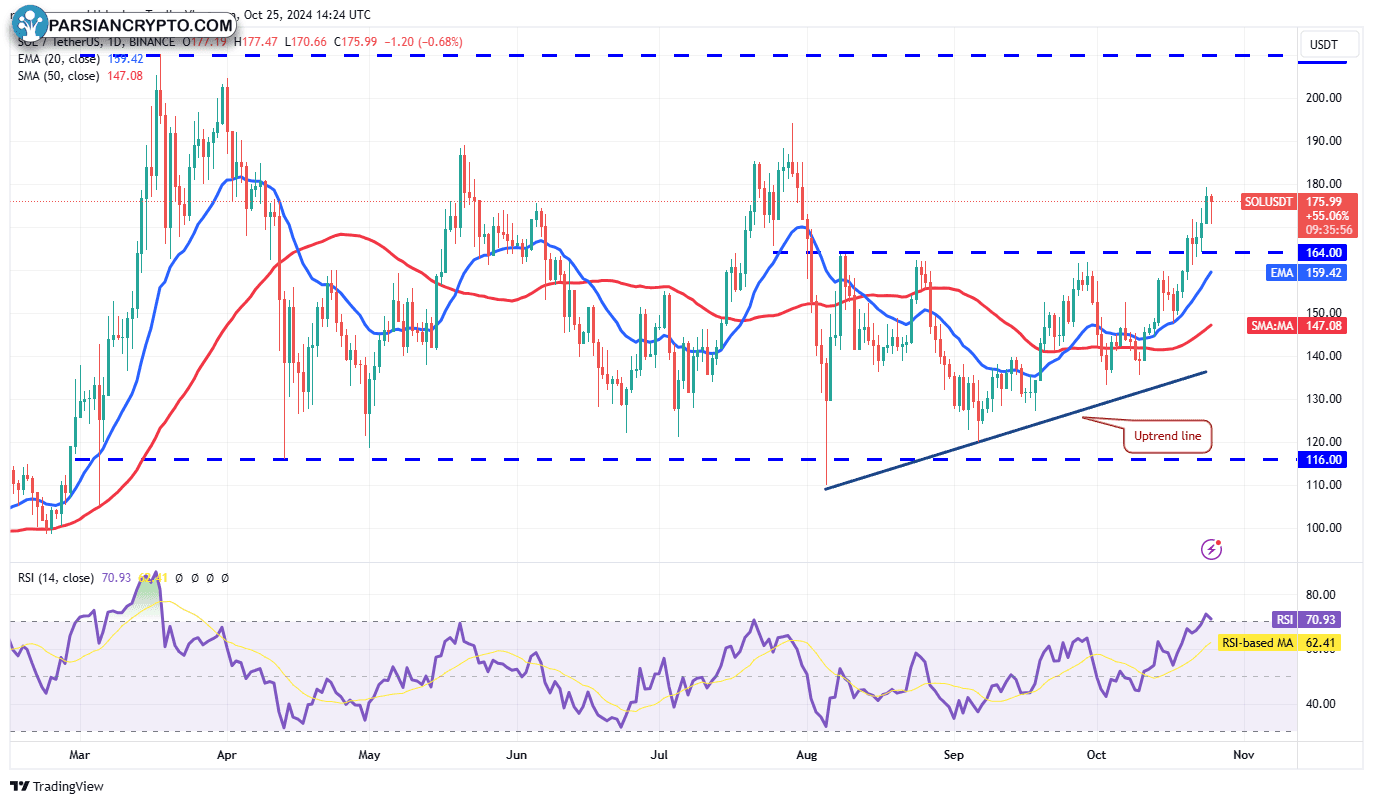Click the Jun label on the time axis
Image resolution: width=1373 pixels, height=804 pixels.
pyautogui.click(x=516, y=755)
